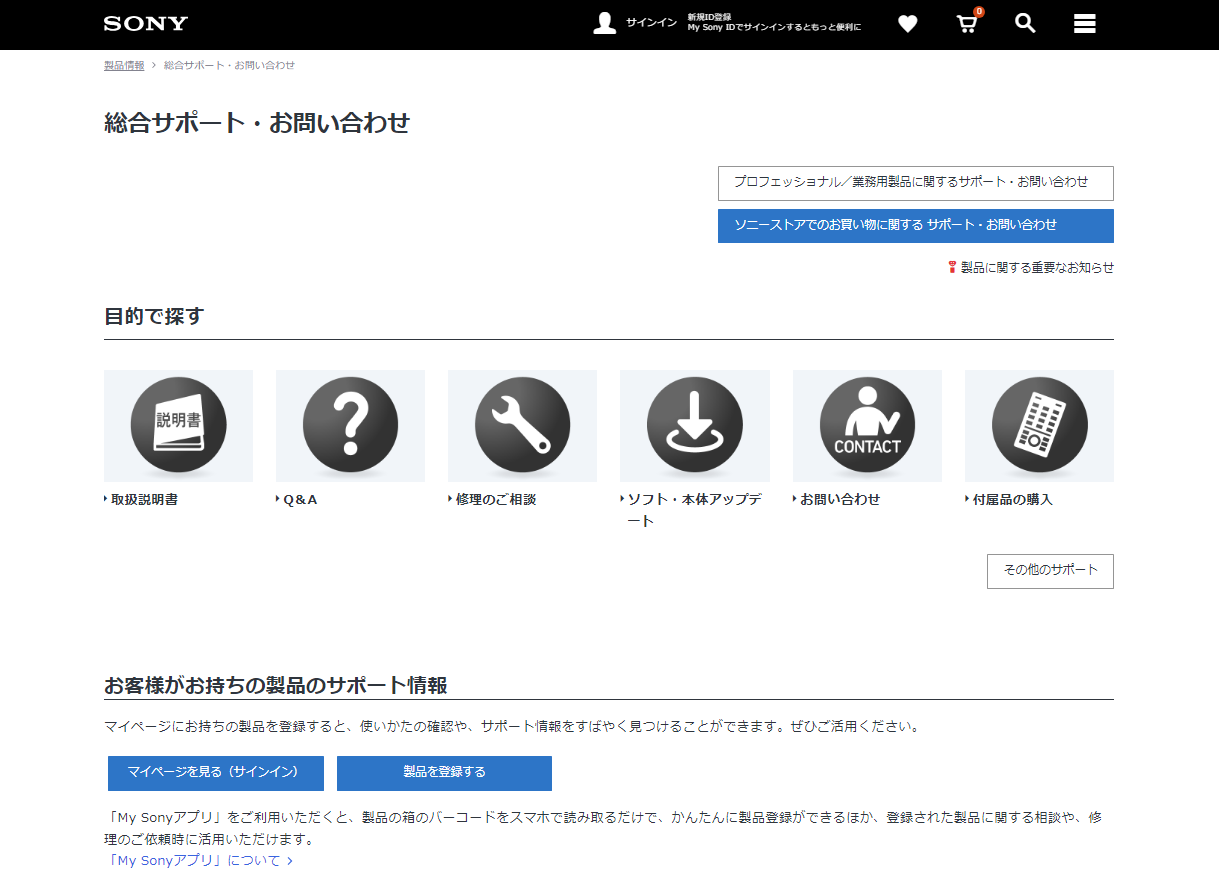Click heading お客様がお持ちの製品のサポート情報
Image resolution: width=1219 pixels, height=894 pixels.
(275, 686)
